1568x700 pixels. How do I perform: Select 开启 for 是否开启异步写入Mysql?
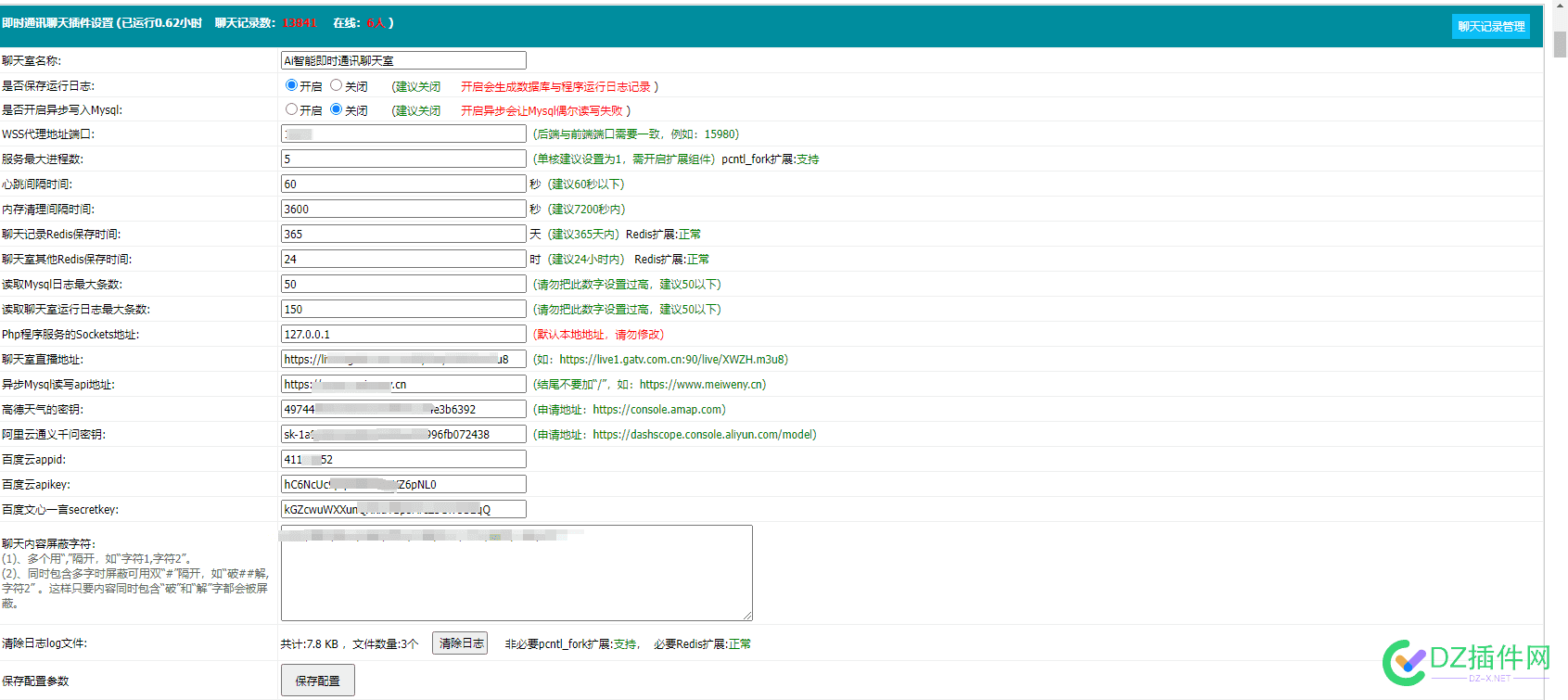291,109
